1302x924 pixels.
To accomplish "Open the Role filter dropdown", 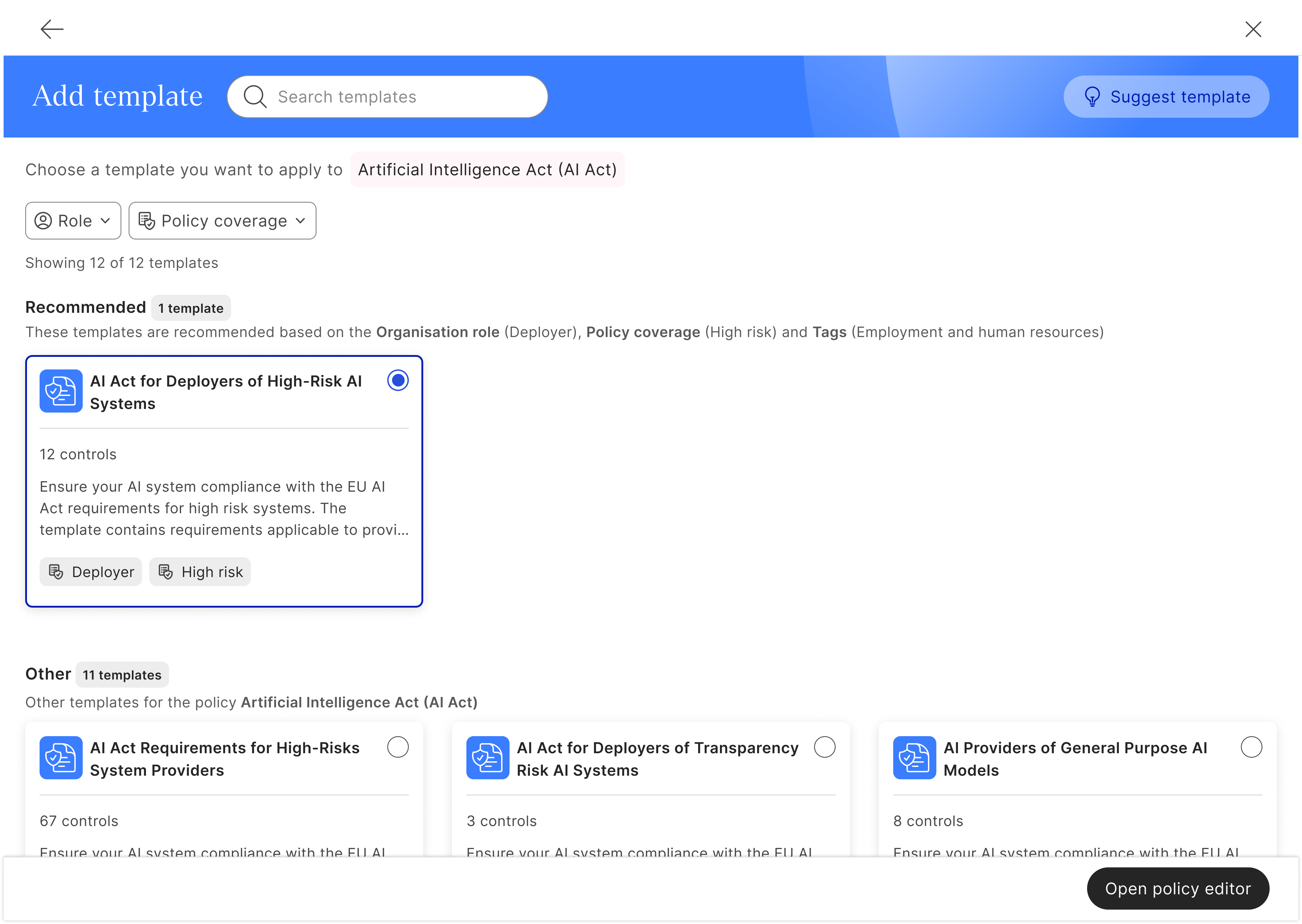I will (x=73, y=221).
